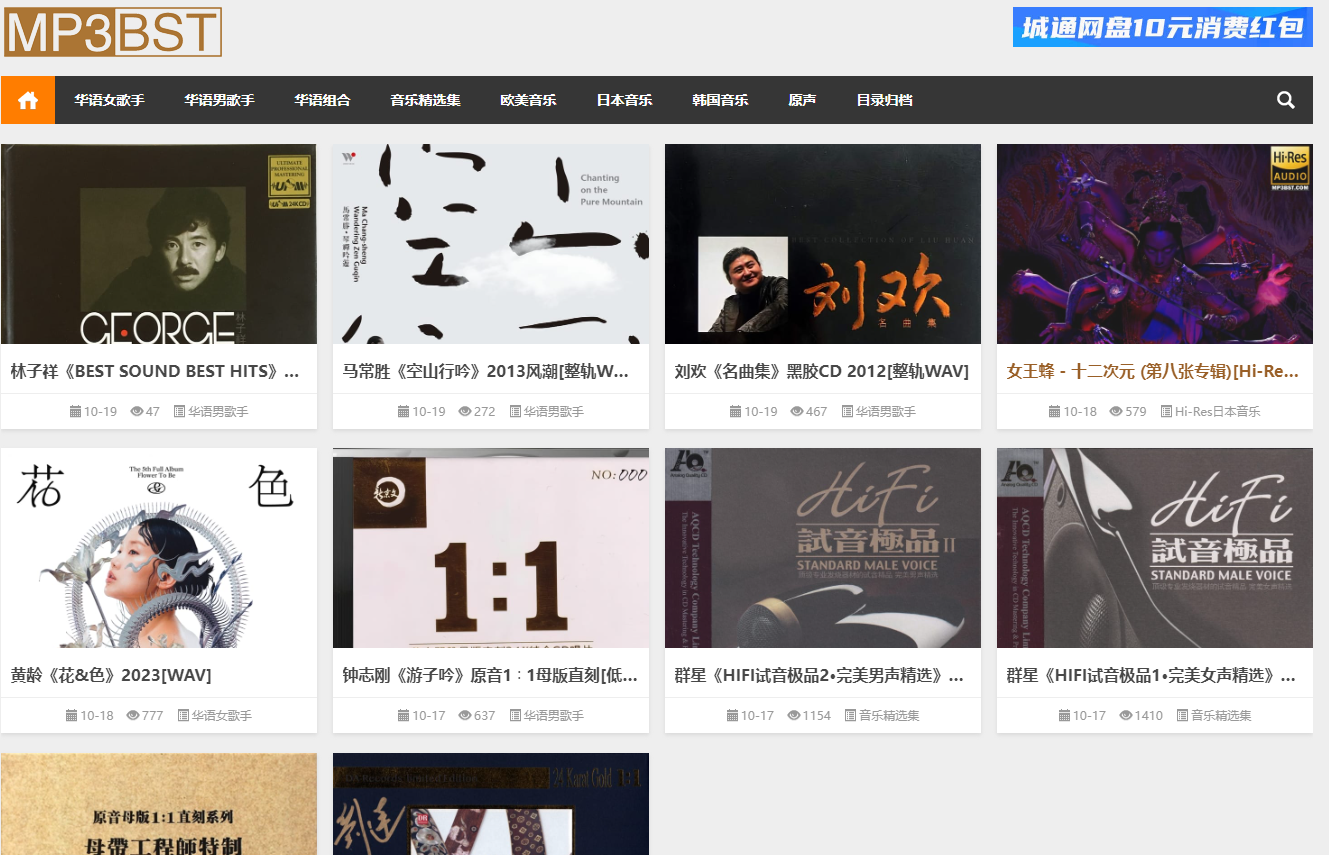Click 刘欢 名曲集 album cover

tap(823, 244)
